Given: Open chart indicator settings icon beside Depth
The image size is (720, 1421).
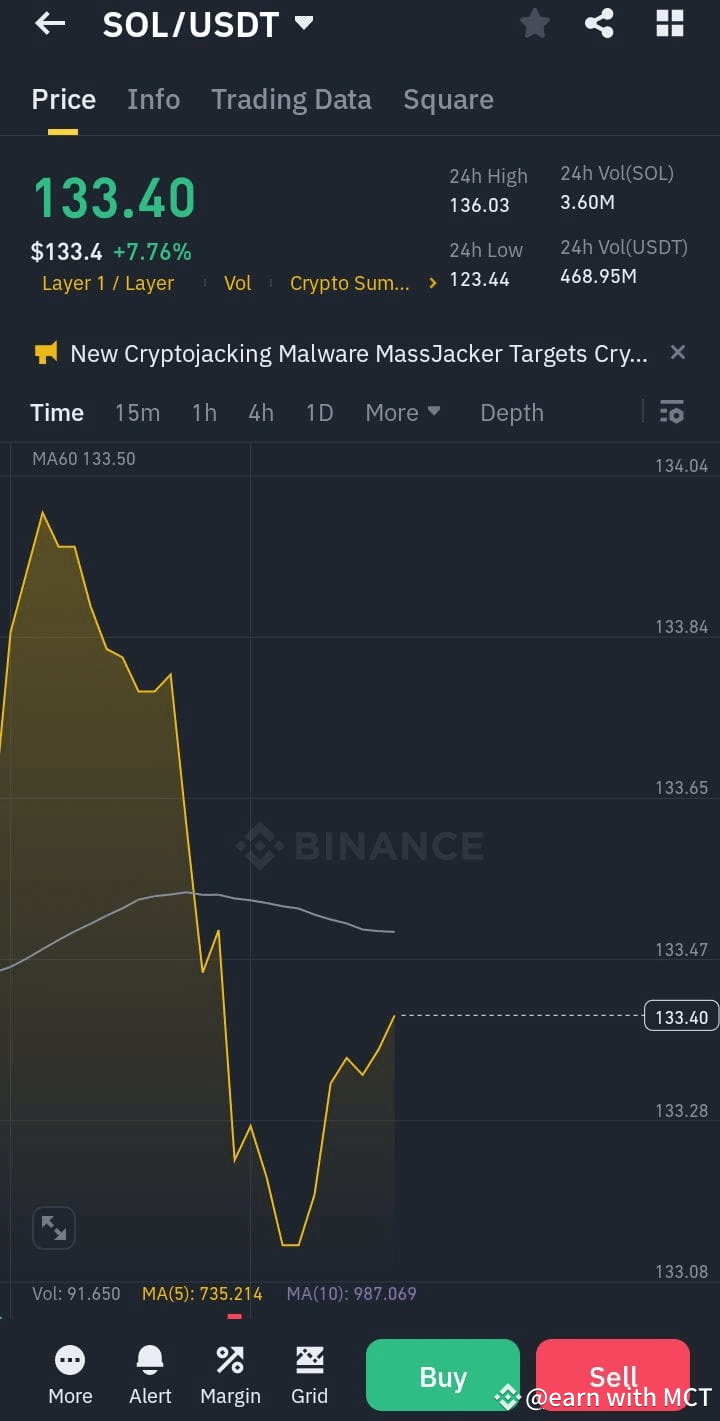Looking at the screenshot, I should pos(671,412).
